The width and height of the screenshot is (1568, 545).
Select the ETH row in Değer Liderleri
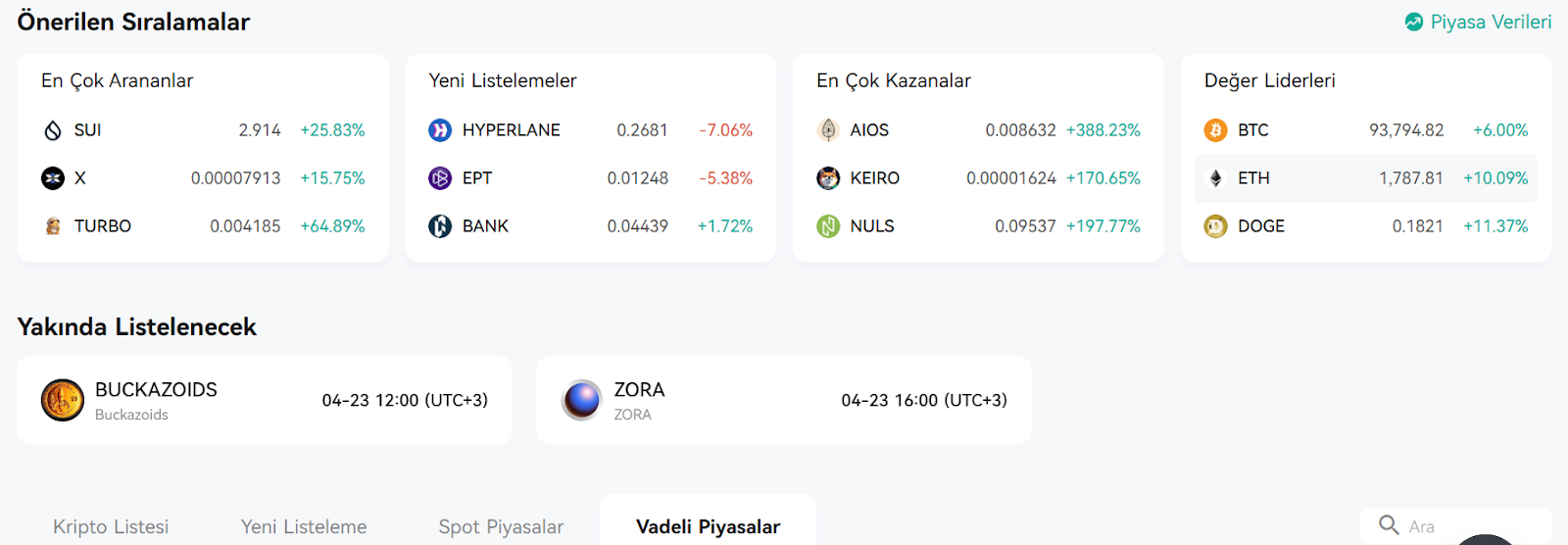(1366, 178)
